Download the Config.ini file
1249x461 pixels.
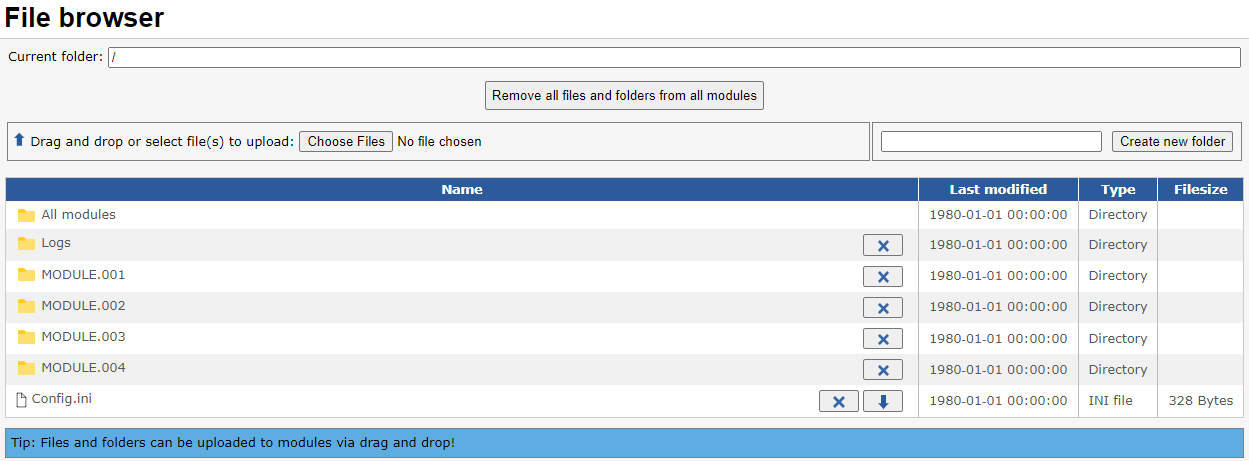point(882,401)
